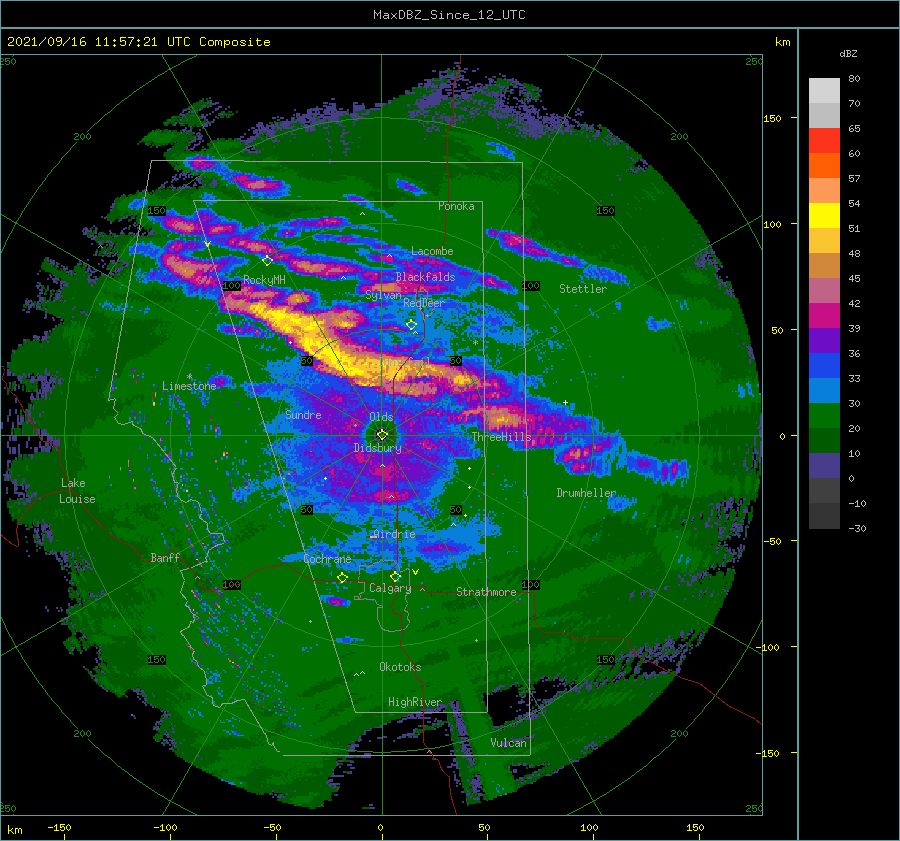Click the Stettler city label
This screenshot has height=841, width=900.
(583, 289)
